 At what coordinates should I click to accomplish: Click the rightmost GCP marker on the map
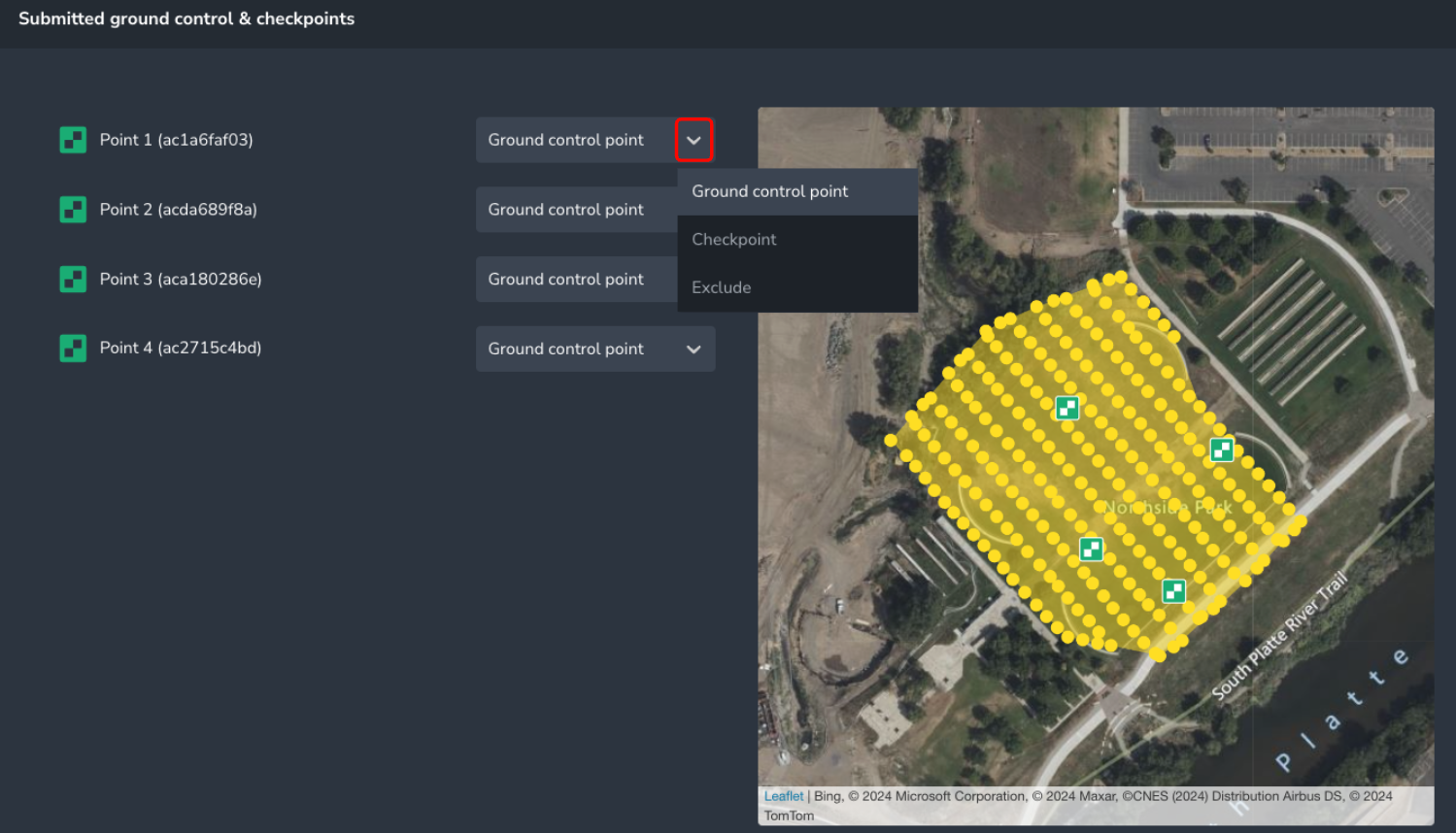(x=1221, y=449)
